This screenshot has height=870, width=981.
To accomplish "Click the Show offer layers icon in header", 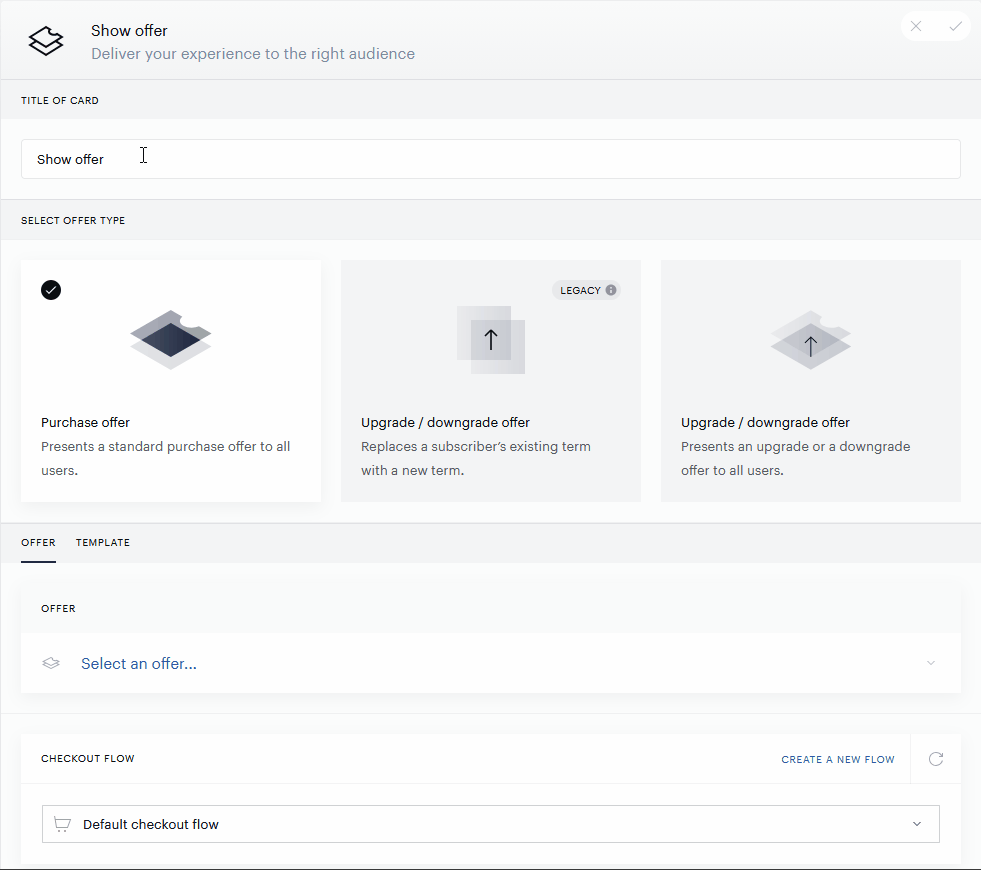I will (46, 41).
